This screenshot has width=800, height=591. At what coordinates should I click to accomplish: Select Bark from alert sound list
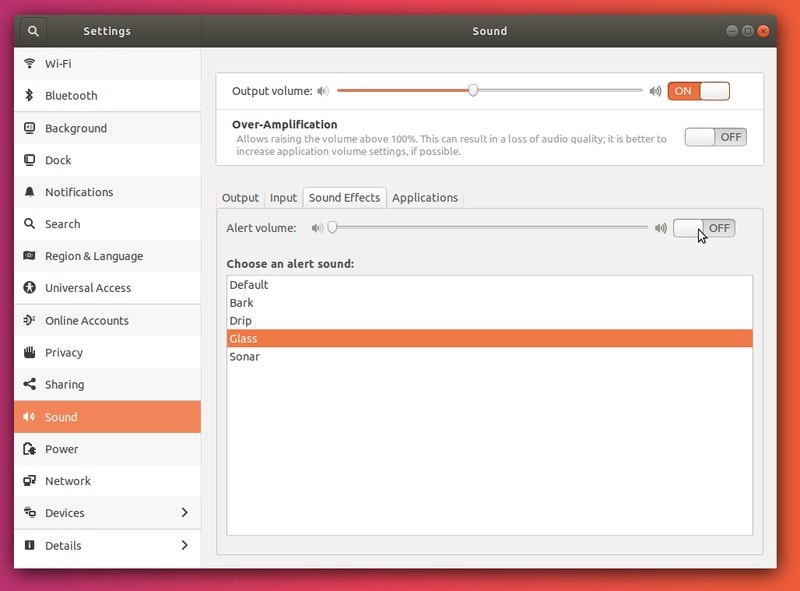(242, 303)
